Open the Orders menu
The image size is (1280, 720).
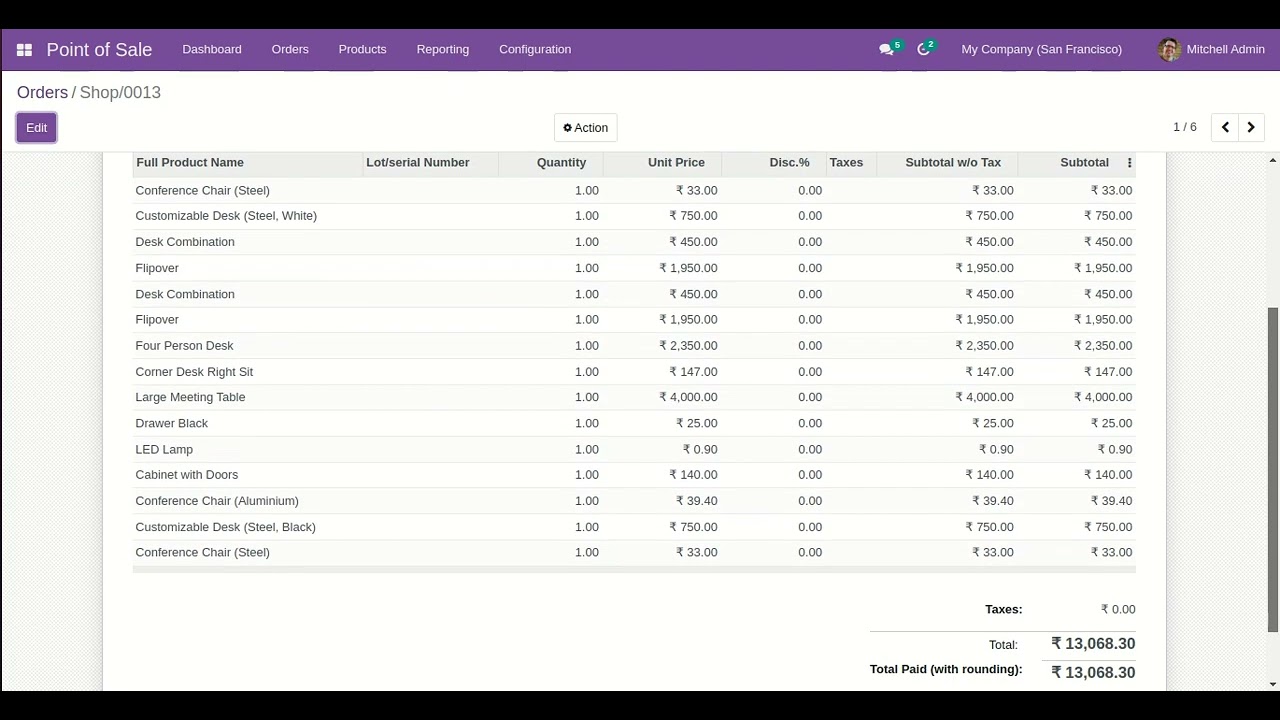(290, 49)
